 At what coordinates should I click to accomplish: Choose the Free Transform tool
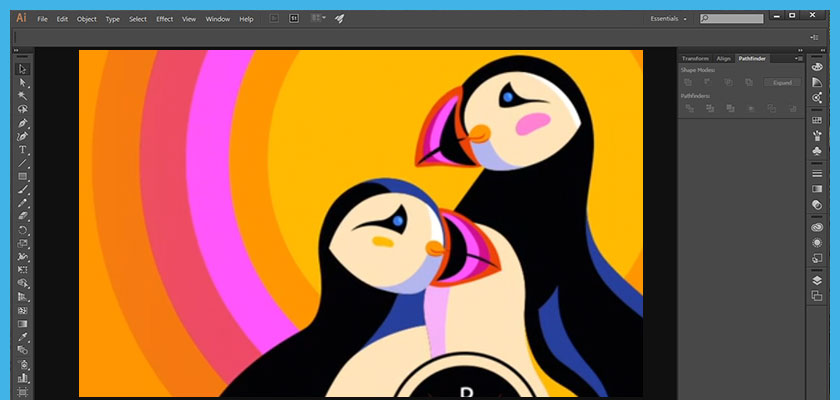click(22, 270)
